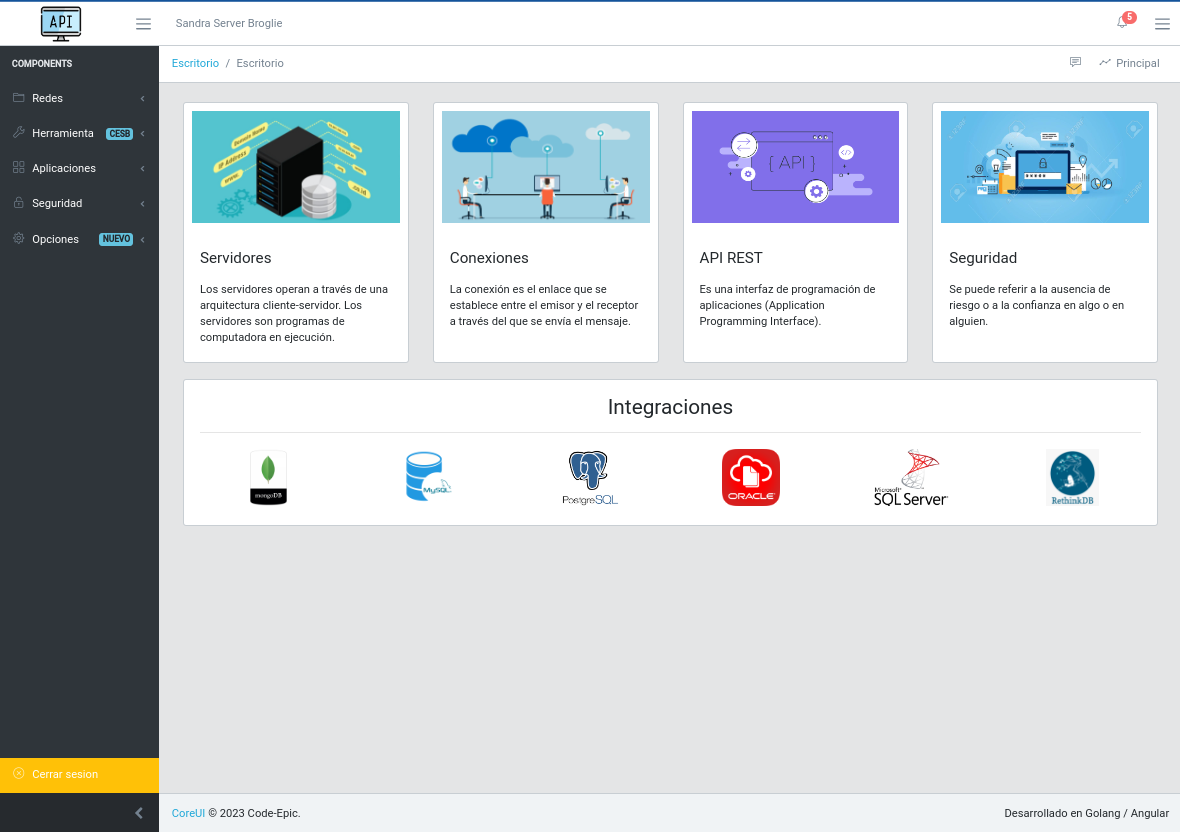This screenshot has width=1180, height=832.
Task: Open the Seguridad card image
Action: (1045, 167)
